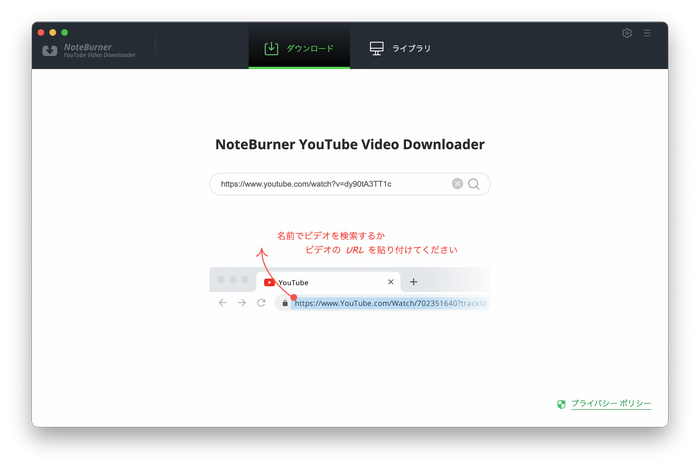Click the ビデオの URL を貼り付けてください text

(x=381, y=250)
